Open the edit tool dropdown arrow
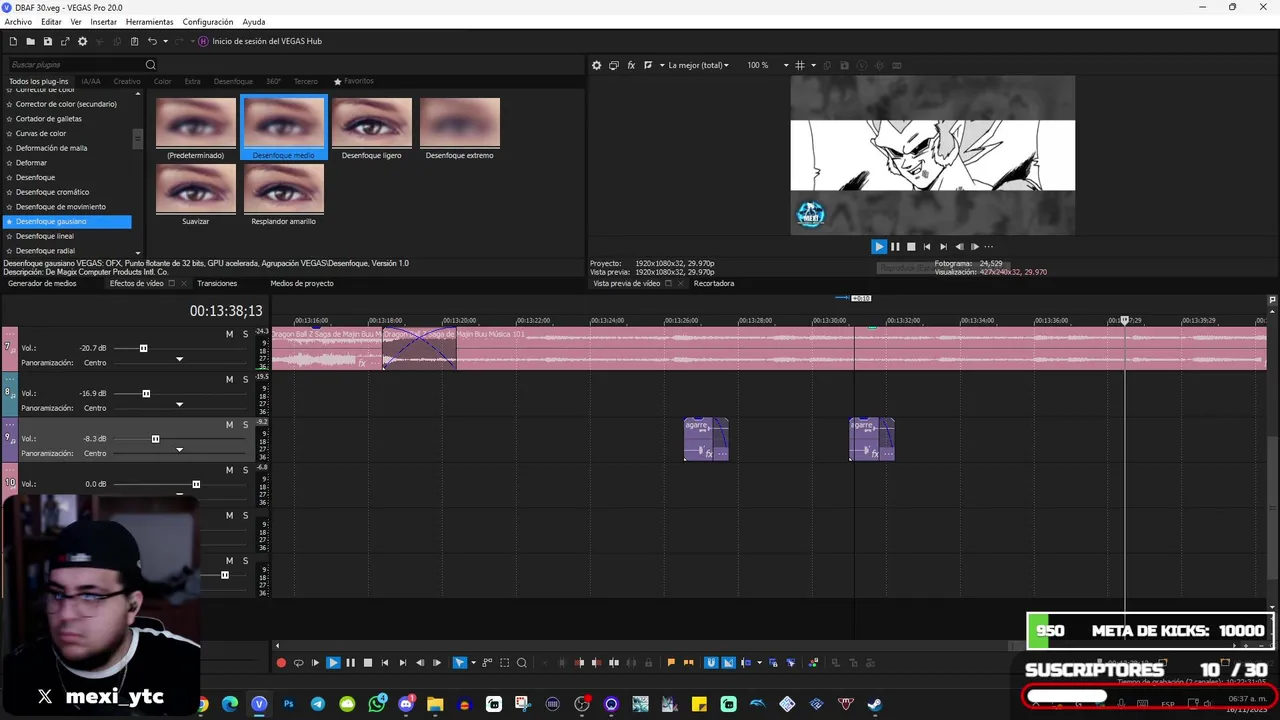 tap(473, 663)
